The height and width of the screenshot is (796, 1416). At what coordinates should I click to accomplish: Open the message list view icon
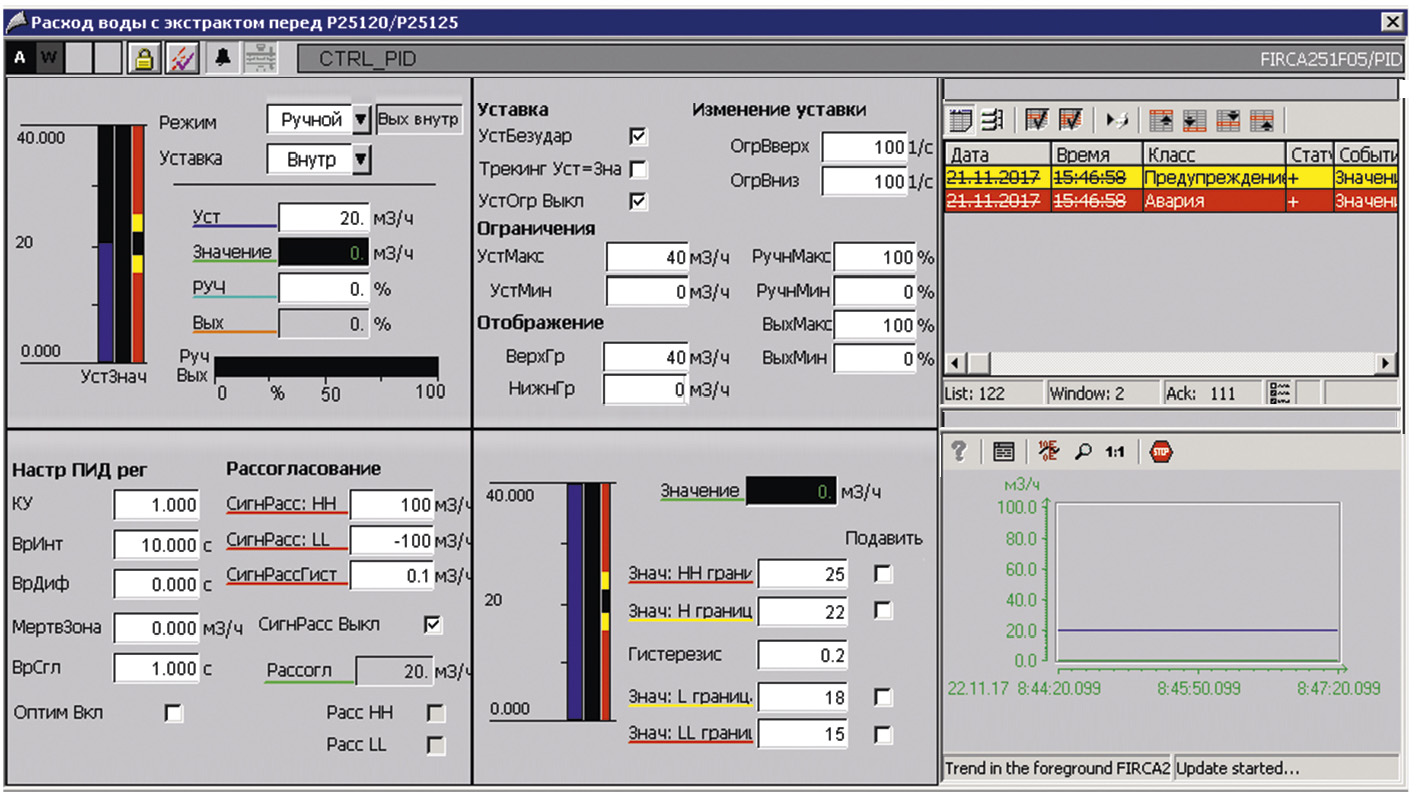pos(960,121)
